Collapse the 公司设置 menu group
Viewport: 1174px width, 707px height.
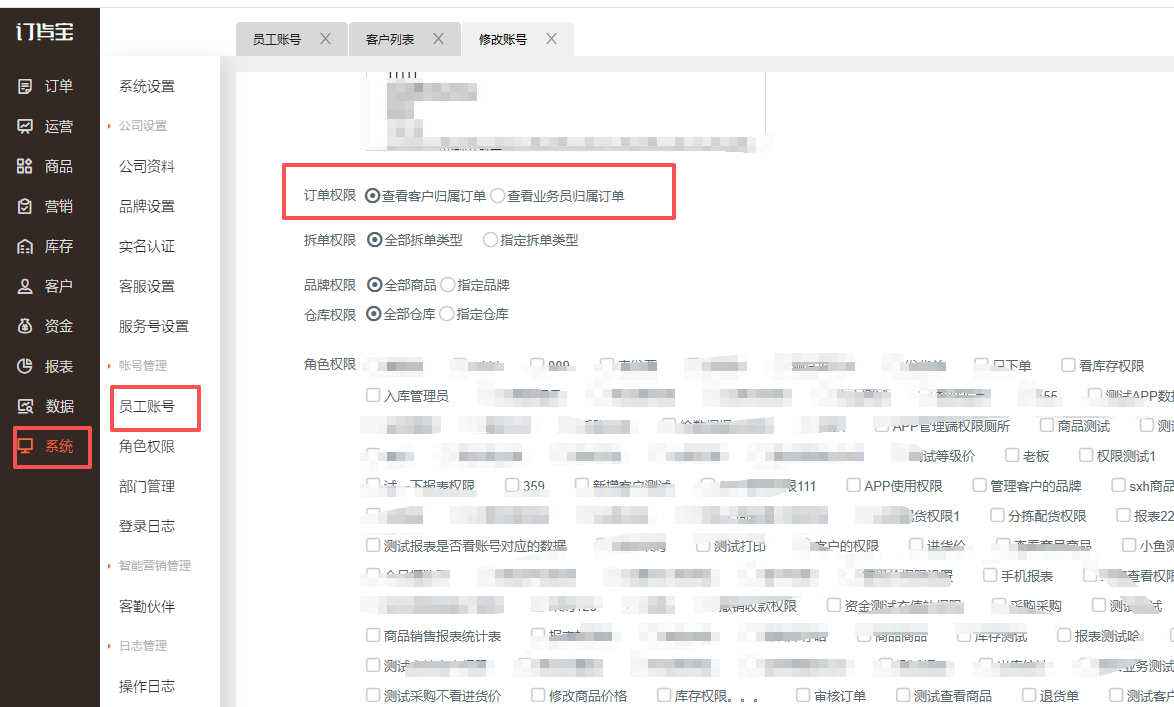(x=142, y=126)
